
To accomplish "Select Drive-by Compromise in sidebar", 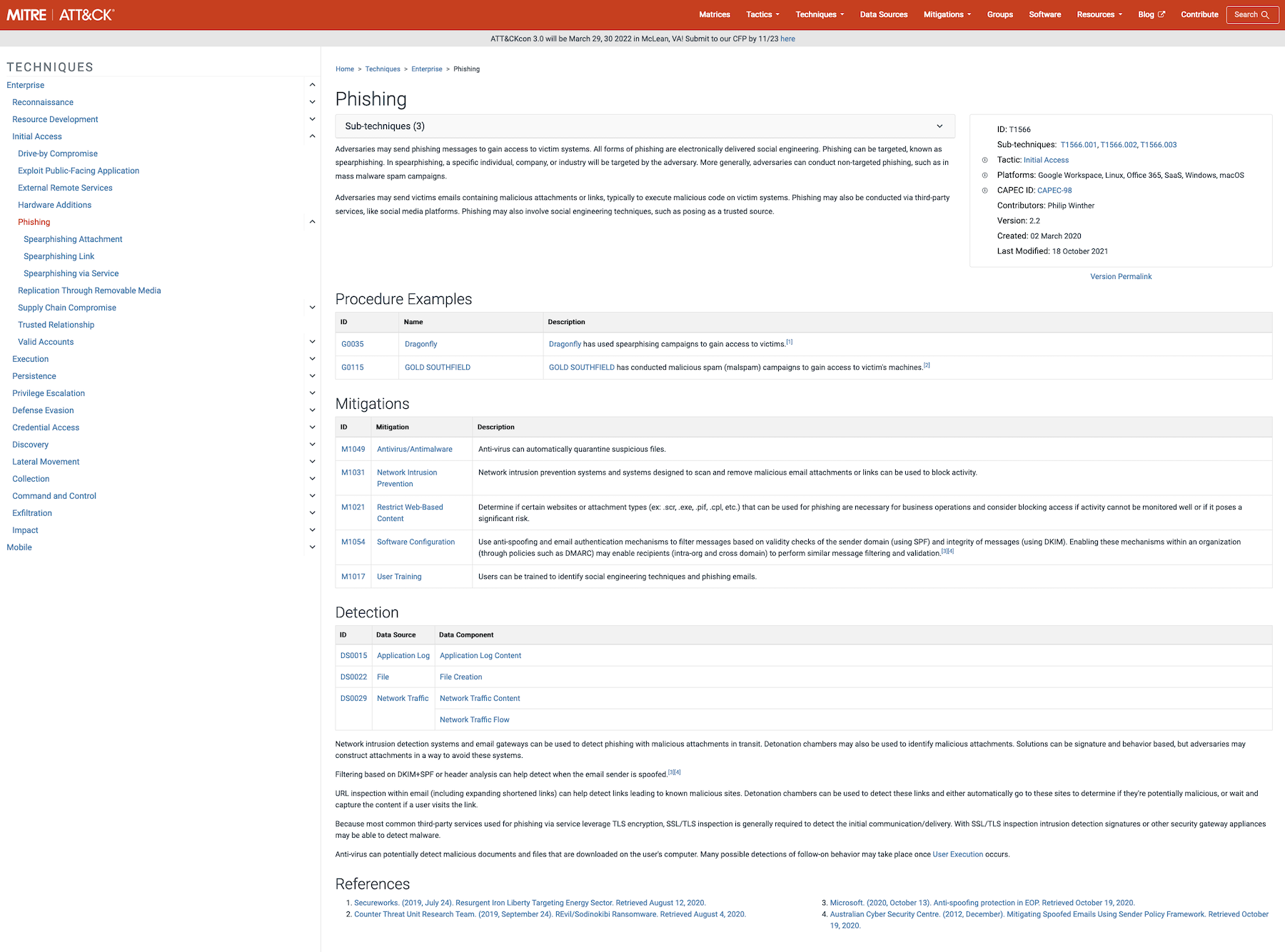I will 58,153.
